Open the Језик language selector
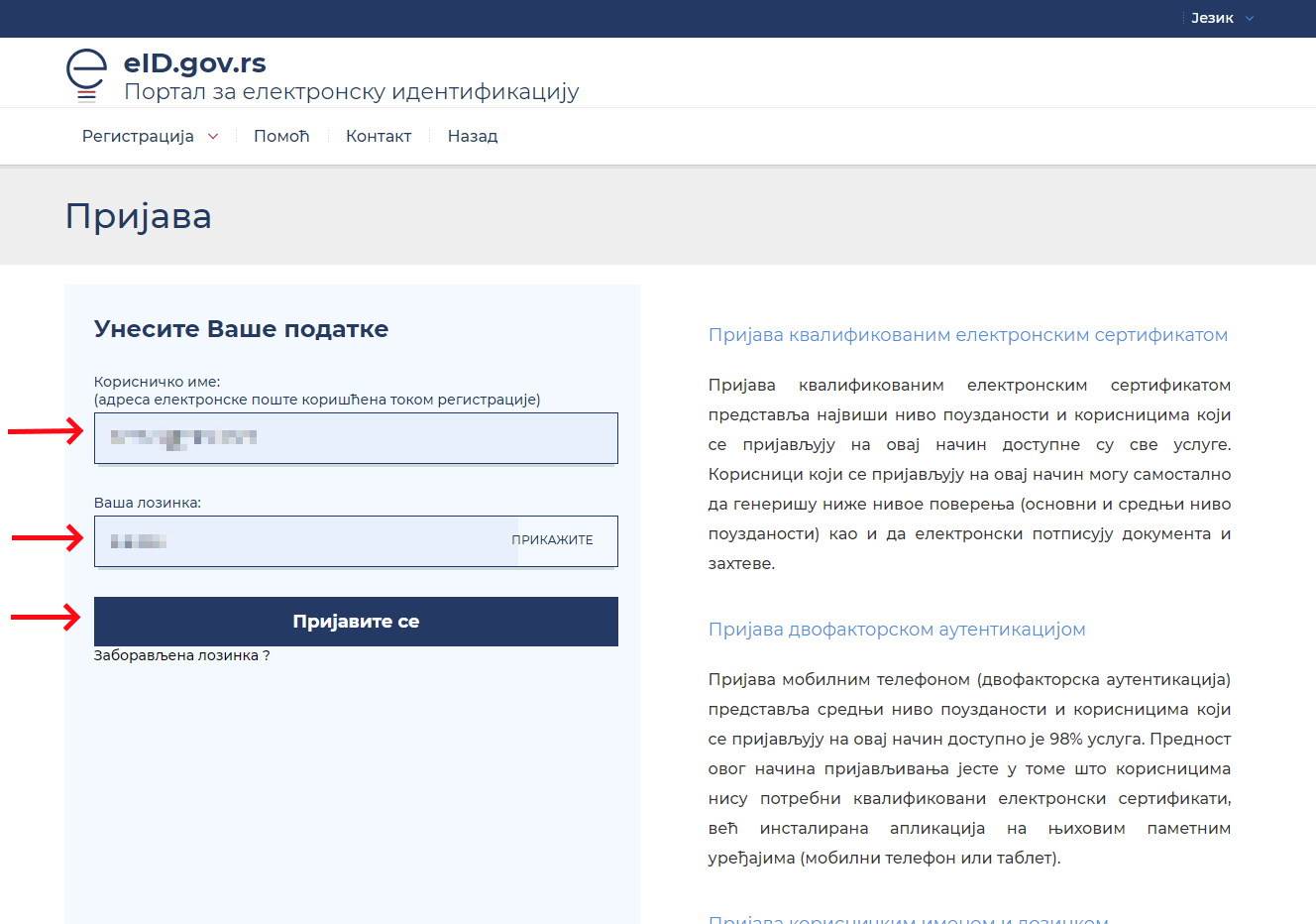 click(x=1212, y=17)
